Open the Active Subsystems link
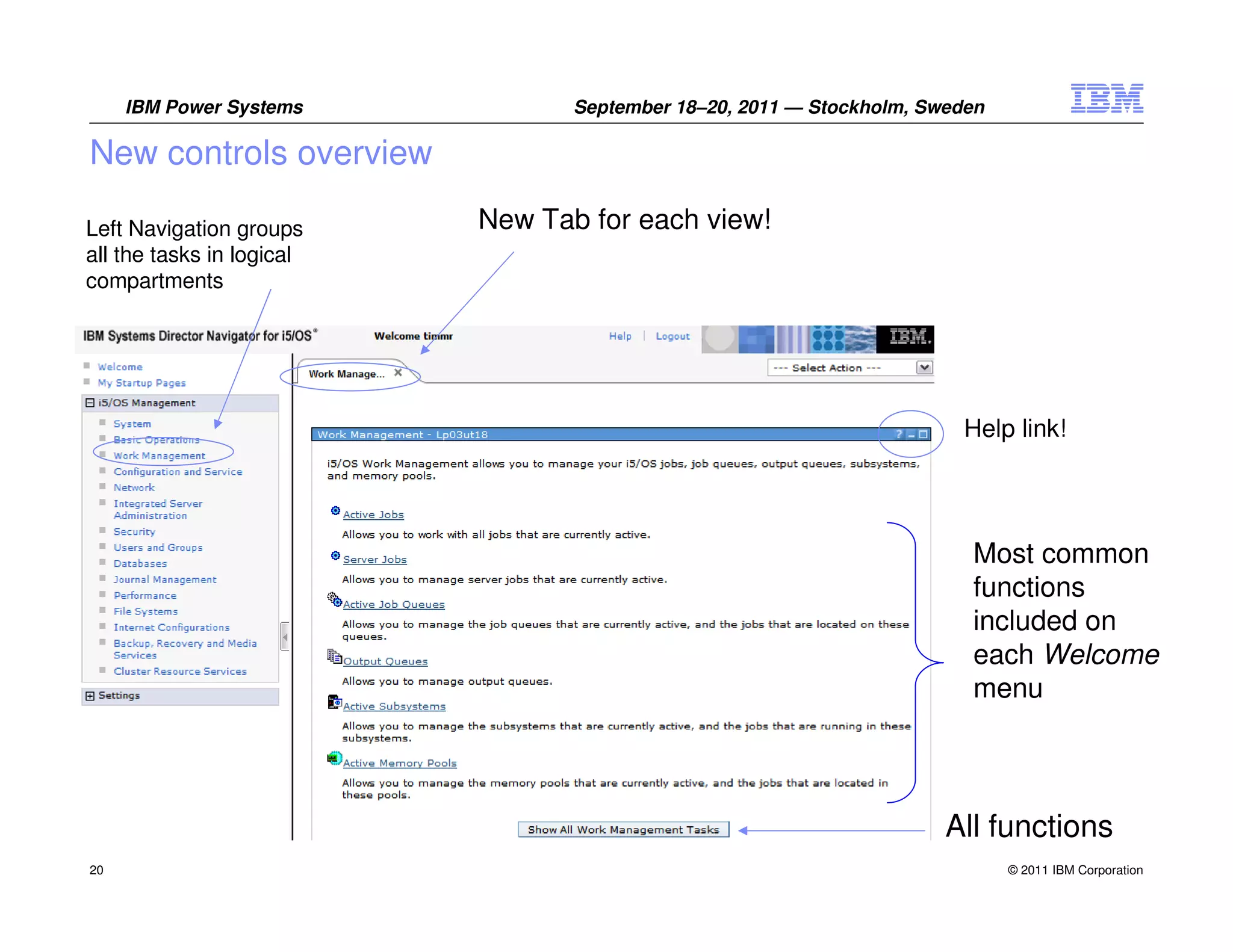The width and height of the screenshot is (1233, 952). click(x=394, y=706)
